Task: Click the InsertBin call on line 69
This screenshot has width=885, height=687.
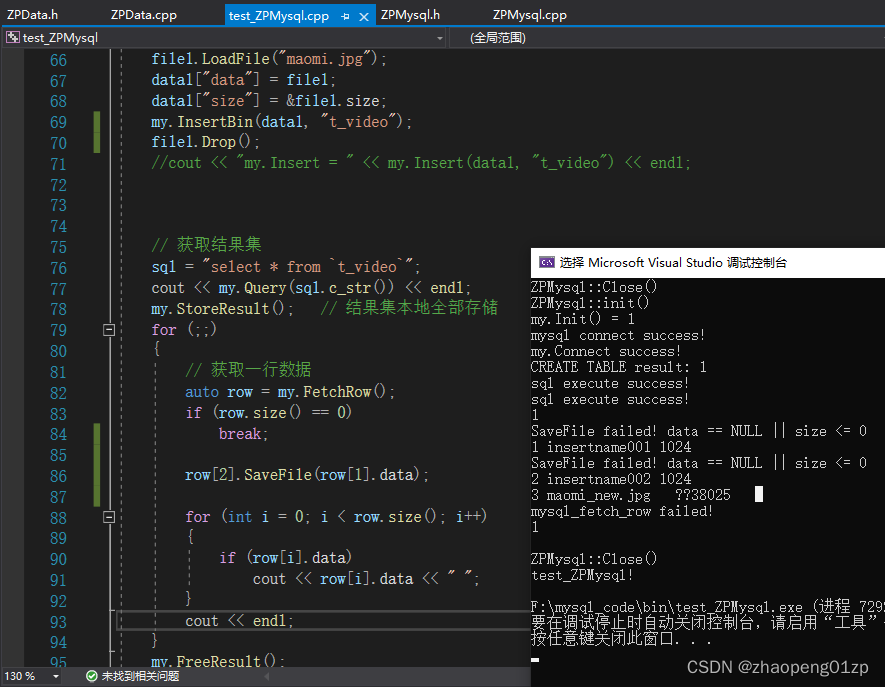Action: pyautogui.click(x=215, y=122)
